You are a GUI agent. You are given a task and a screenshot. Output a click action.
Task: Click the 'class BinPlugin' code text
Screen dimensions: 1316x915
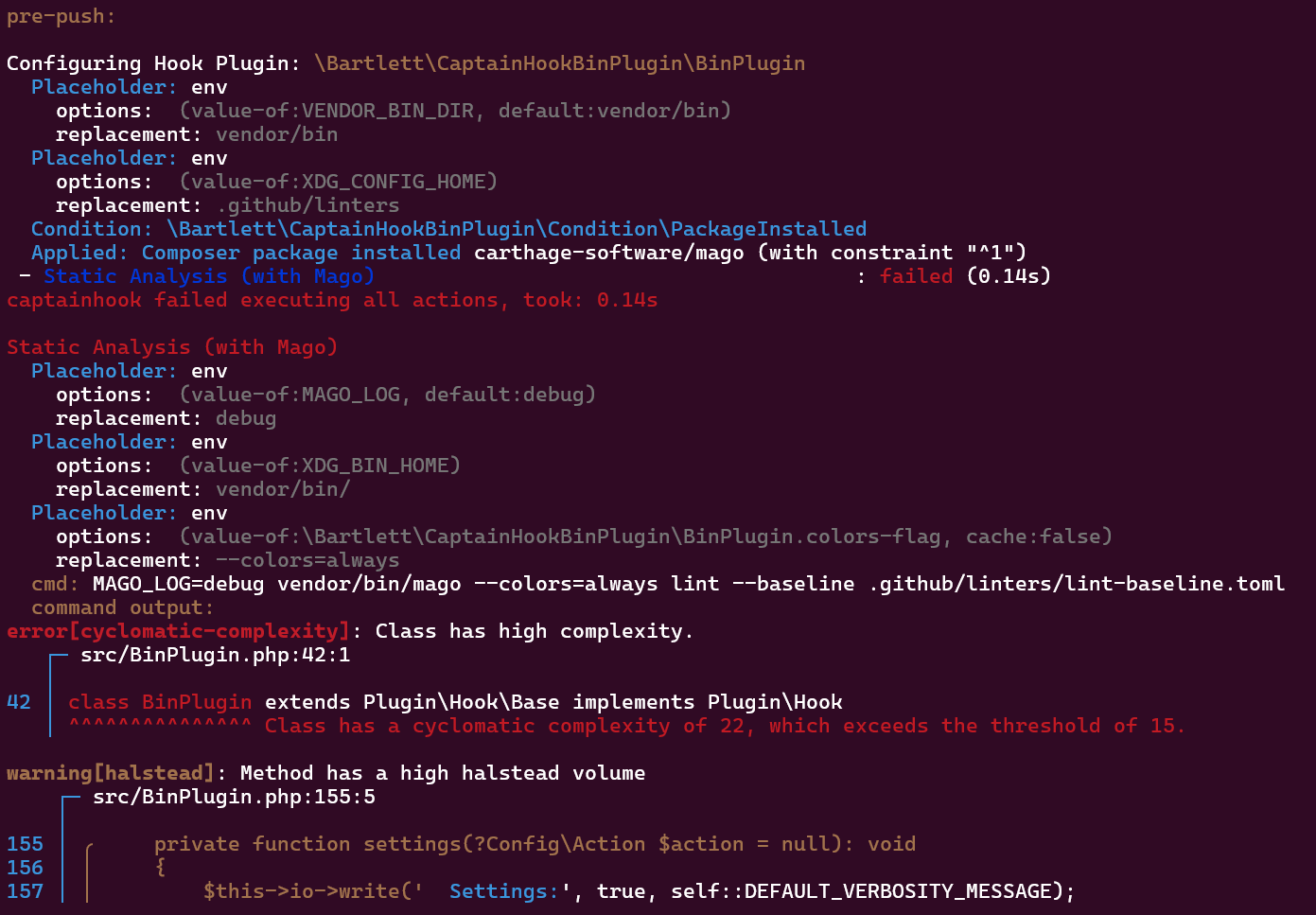160,702
